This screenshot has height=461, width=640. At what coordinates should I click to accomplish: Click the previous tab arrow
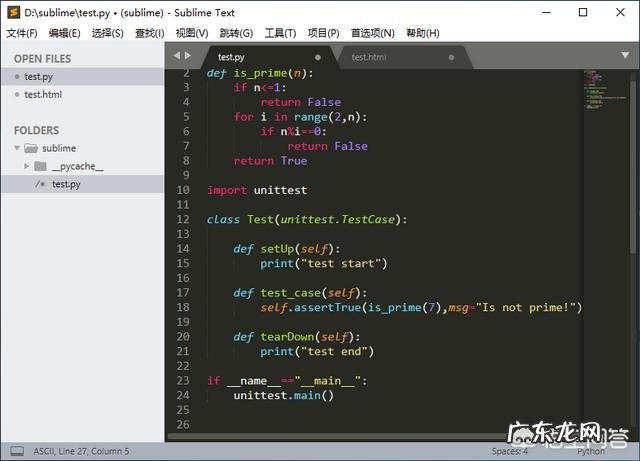[x=177, y=56]
